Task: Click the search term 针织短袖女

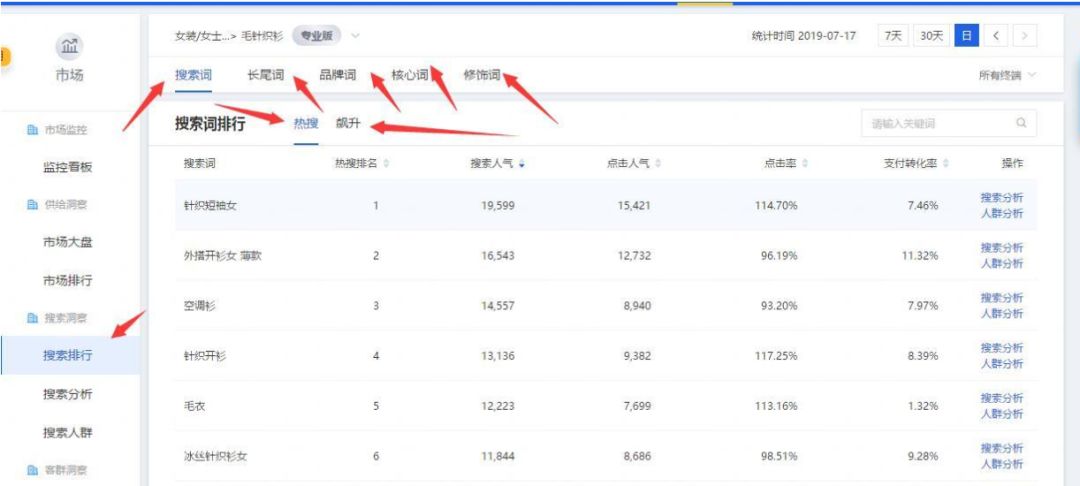Action: (x=209, y=205)
